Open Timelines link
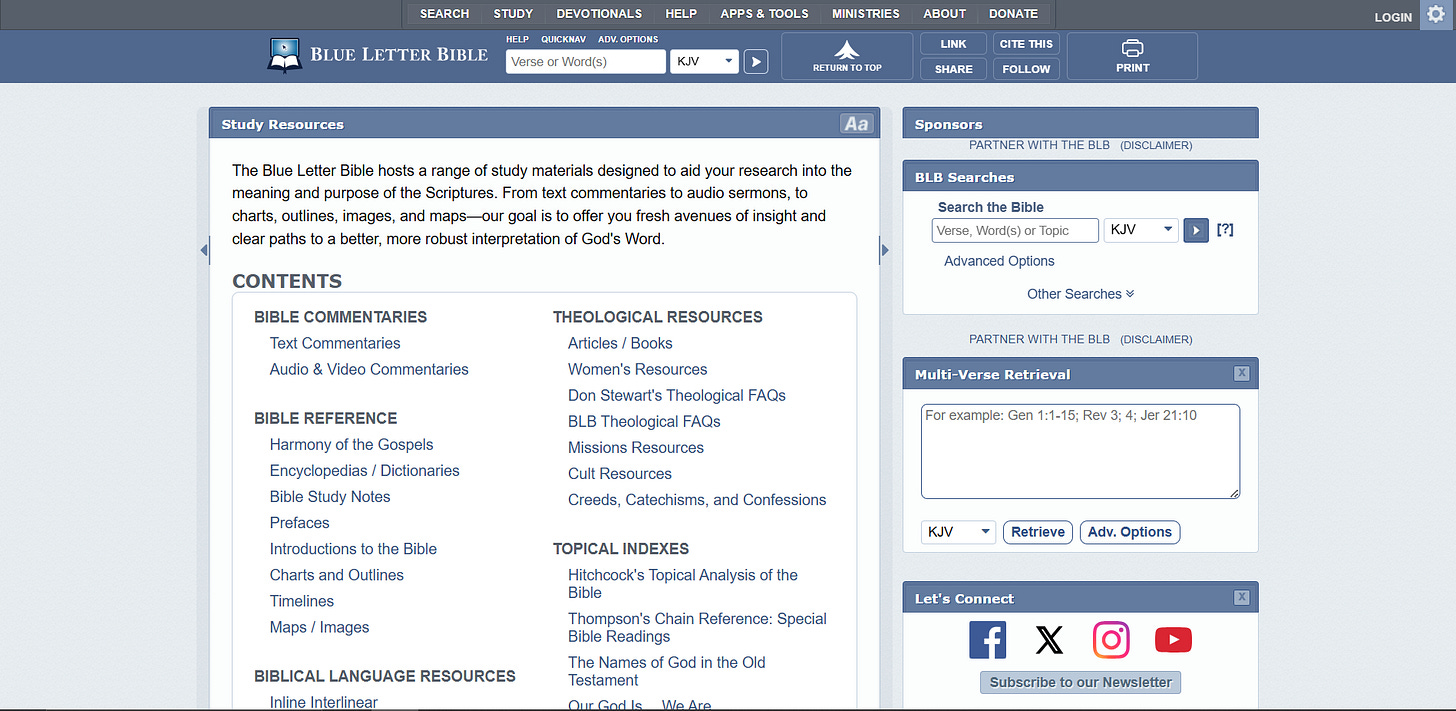 click(302, 600)
